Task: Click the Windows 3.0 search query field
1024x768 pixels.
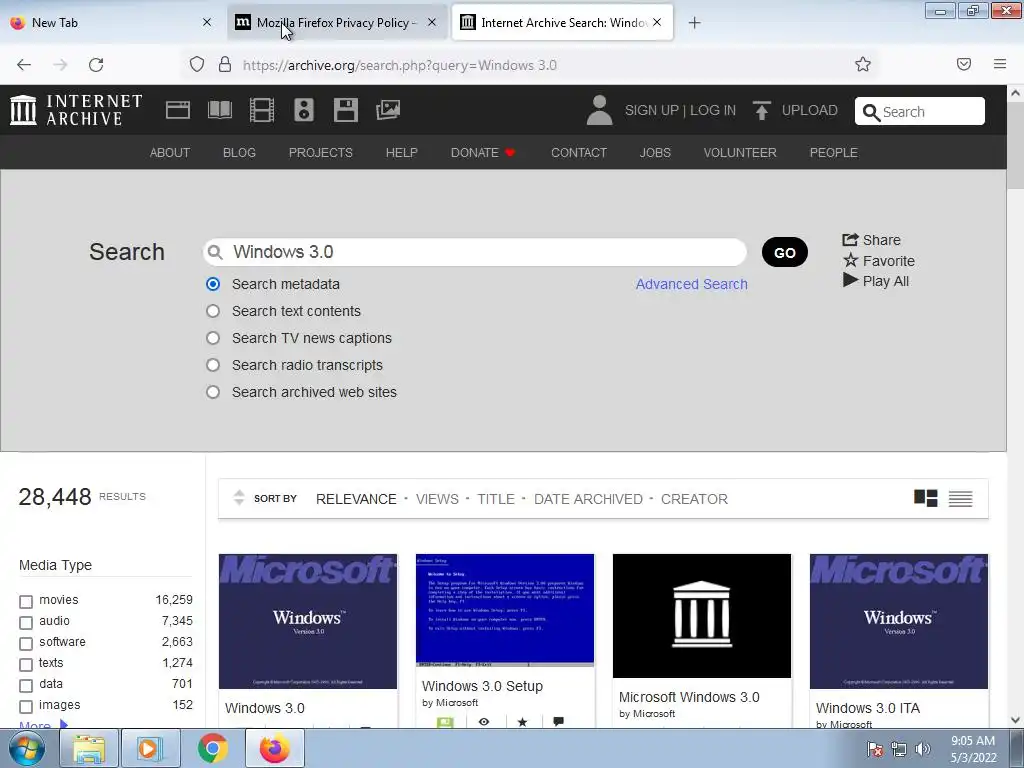Action: (x=475, y=252)
